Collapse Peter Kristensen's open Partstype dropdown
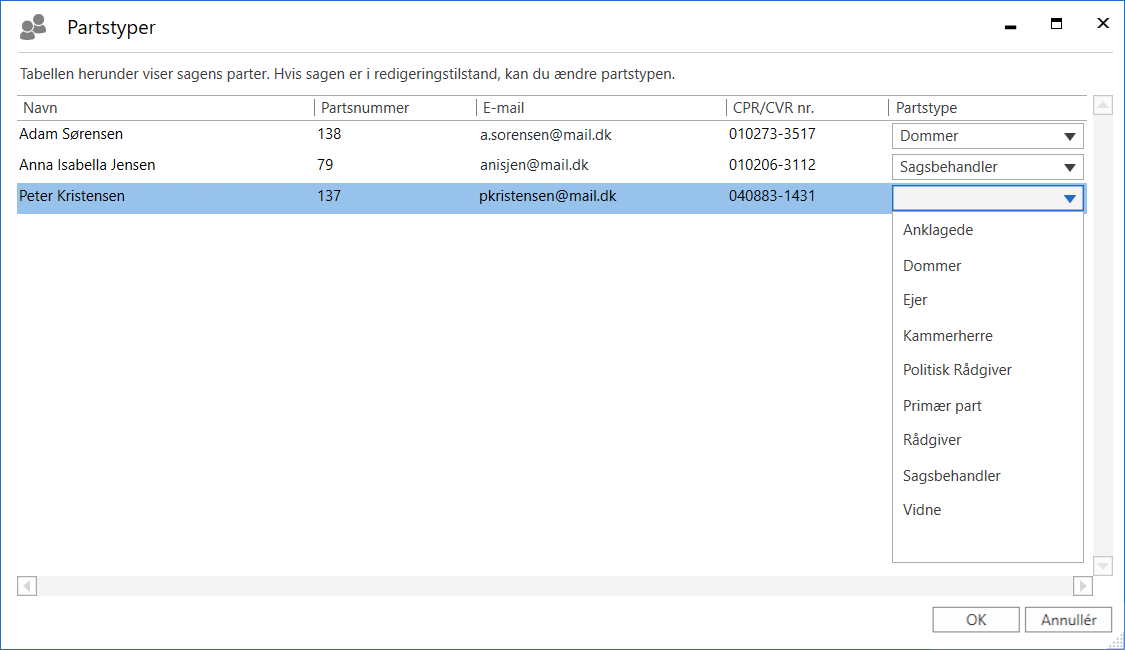The image size is (1125, 650). pos(1069,199)
